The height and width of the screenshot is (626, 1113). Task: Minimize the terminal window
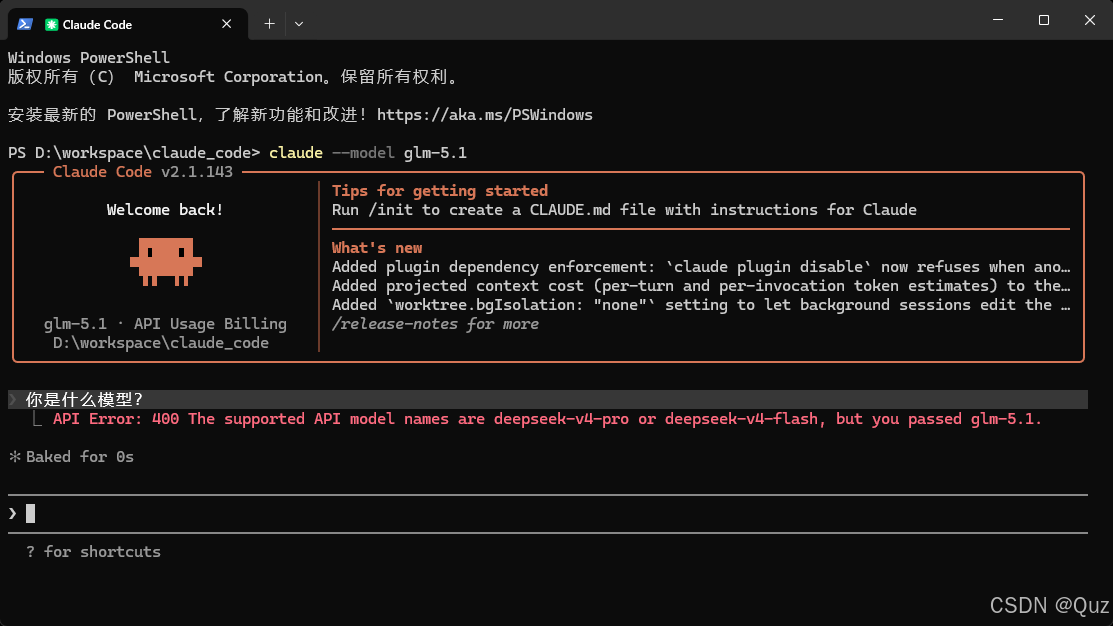998,20
